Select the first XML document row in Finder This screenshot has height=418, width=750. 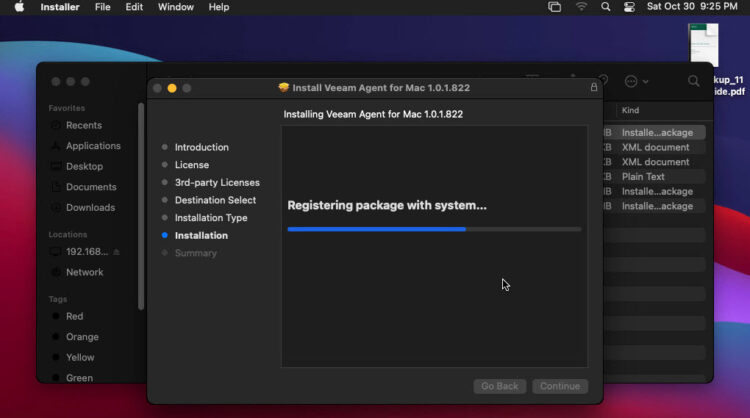654,147
